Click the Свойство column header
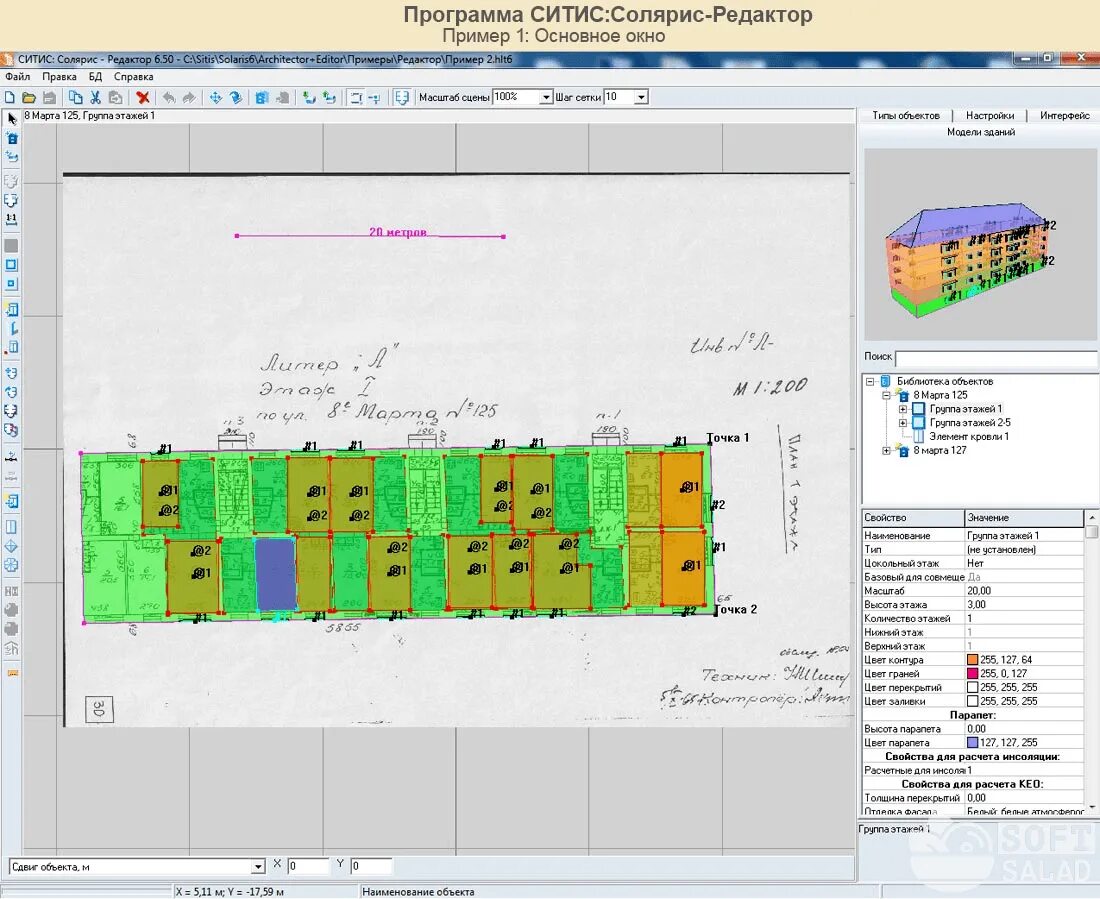The width and height of the screenshot is (1100, 899). [913, 518]
